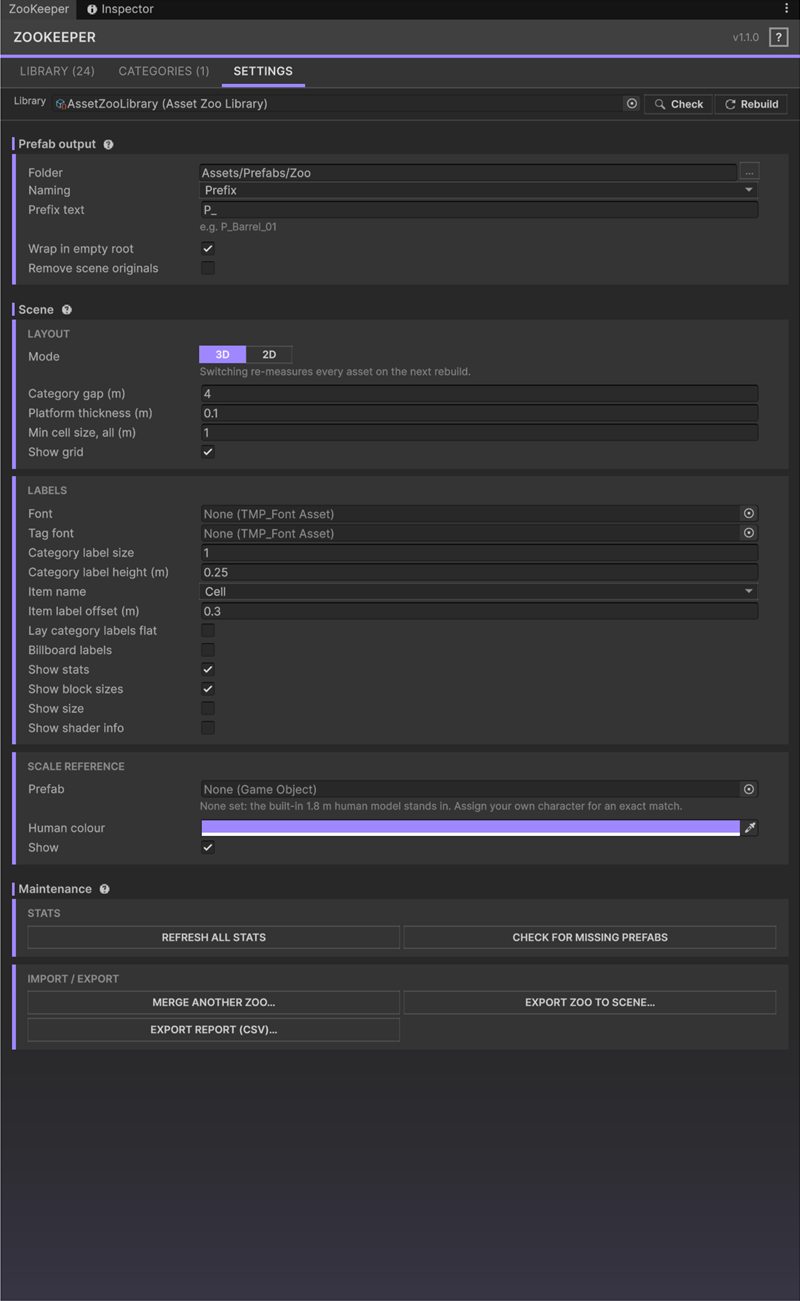The image size is (800, 1301).
Task: Click the Prefix text field
Action: pyautogui.click(x=479, y=210)
